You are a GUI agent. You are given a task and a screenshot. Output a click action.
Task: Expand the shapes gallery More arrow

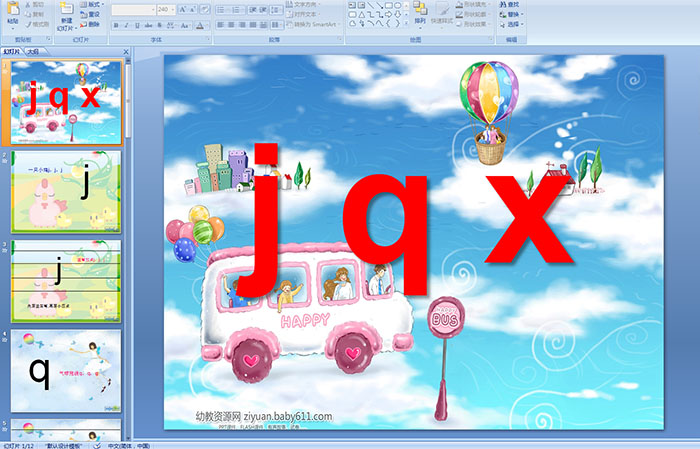click(406, 23)
